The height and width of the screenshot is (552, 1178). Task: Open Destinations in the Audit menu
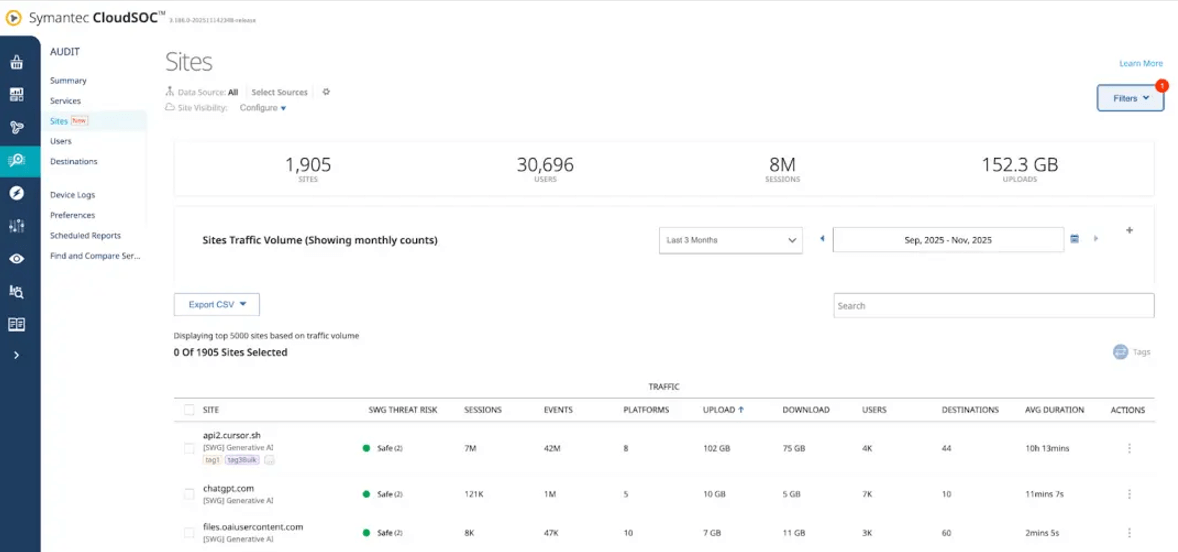tap(74, 161)
